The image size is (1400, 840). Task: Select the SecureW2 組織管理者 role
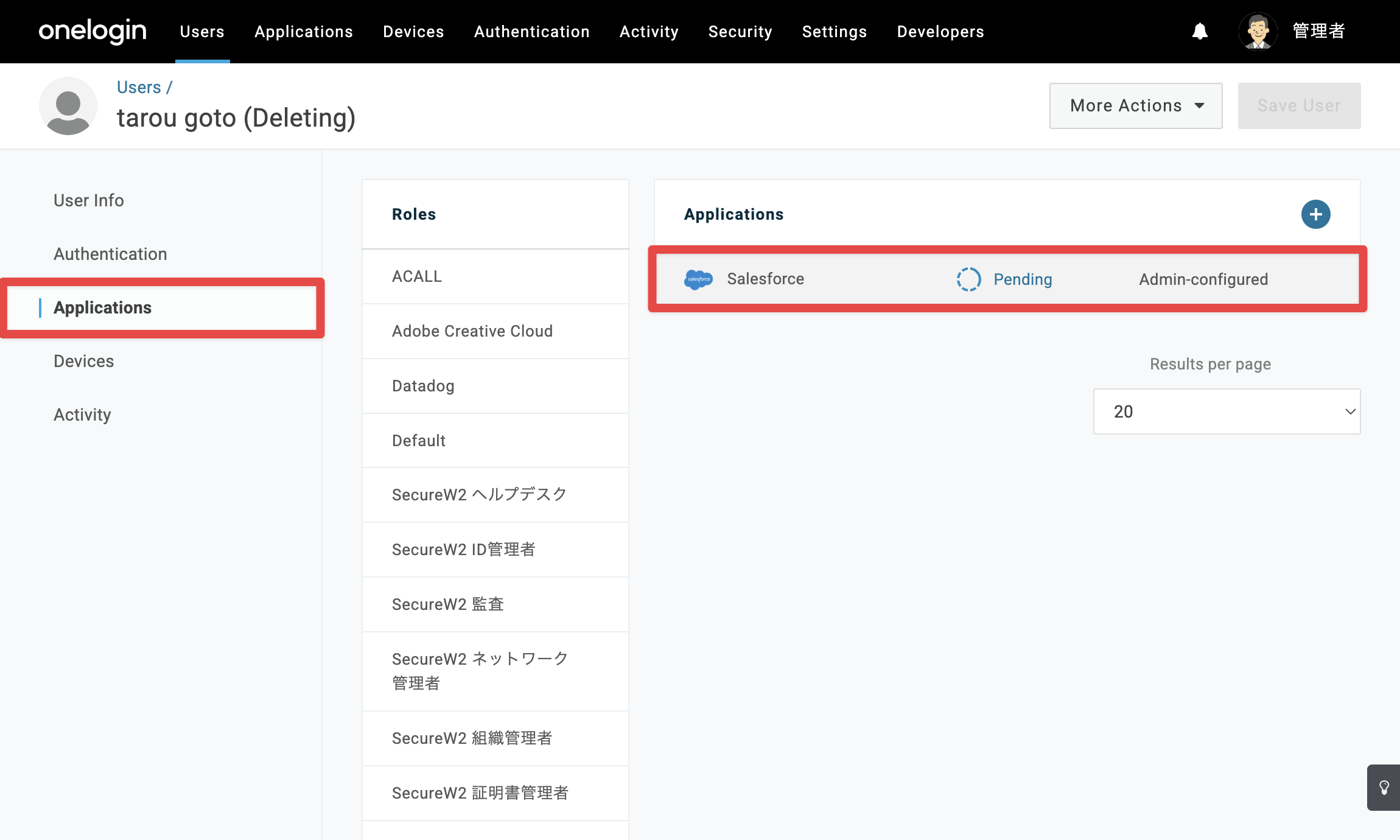pos(495,738)
